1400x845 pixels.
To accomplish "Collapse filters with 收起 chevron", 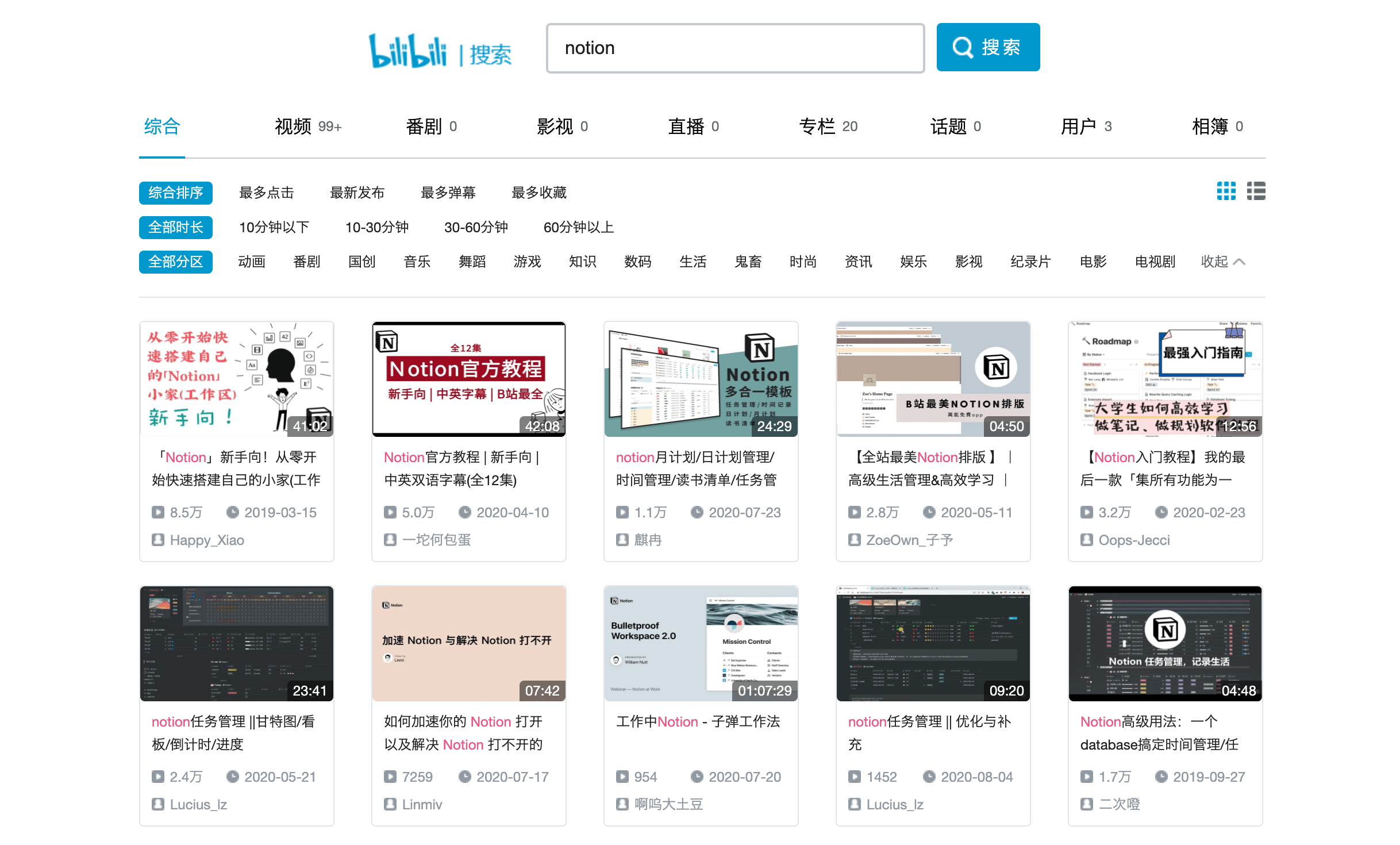I will tap(1223, 262).
